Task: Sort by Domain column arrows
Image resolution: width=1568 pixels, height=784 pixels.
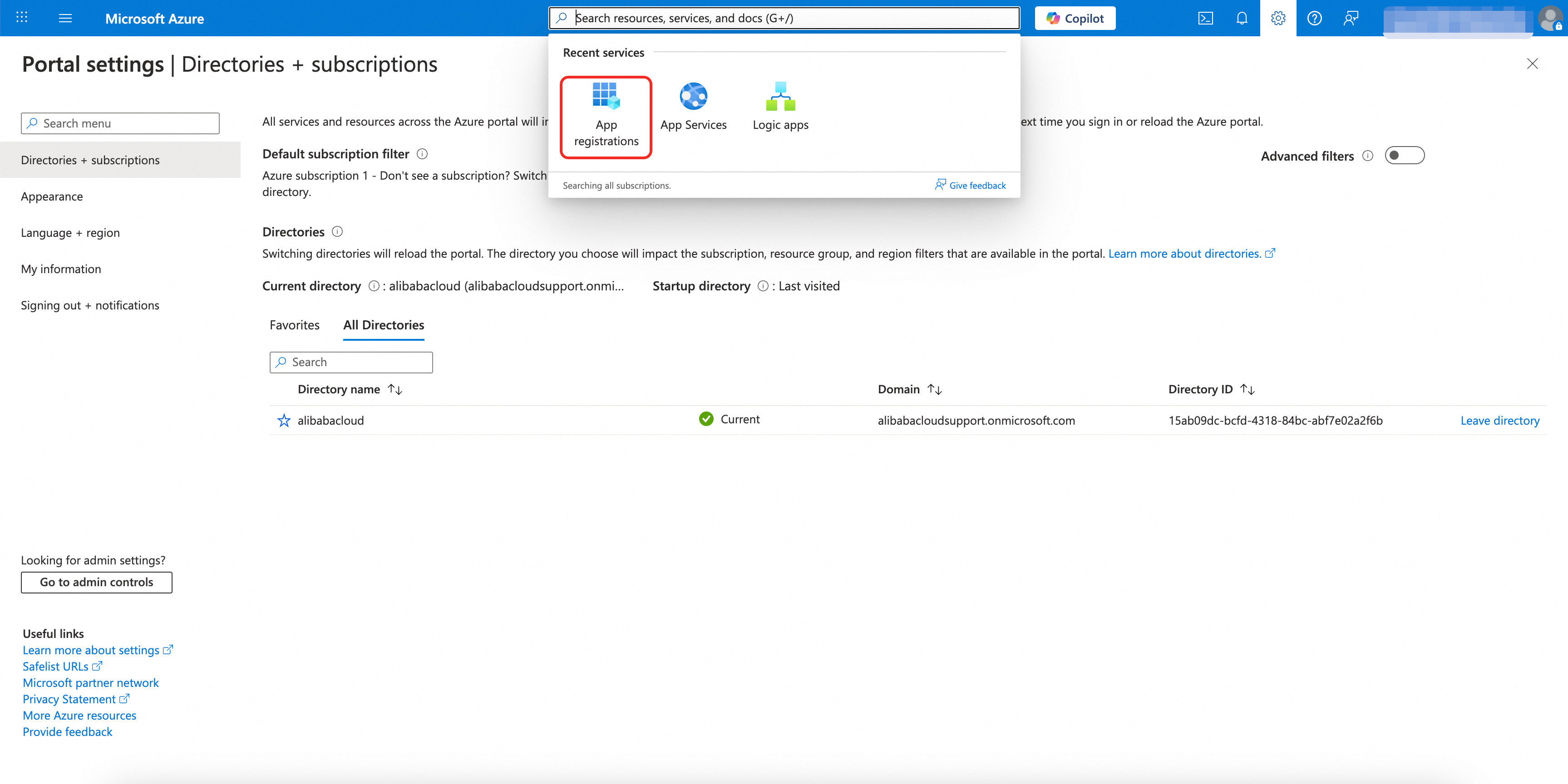Action: 934,389
